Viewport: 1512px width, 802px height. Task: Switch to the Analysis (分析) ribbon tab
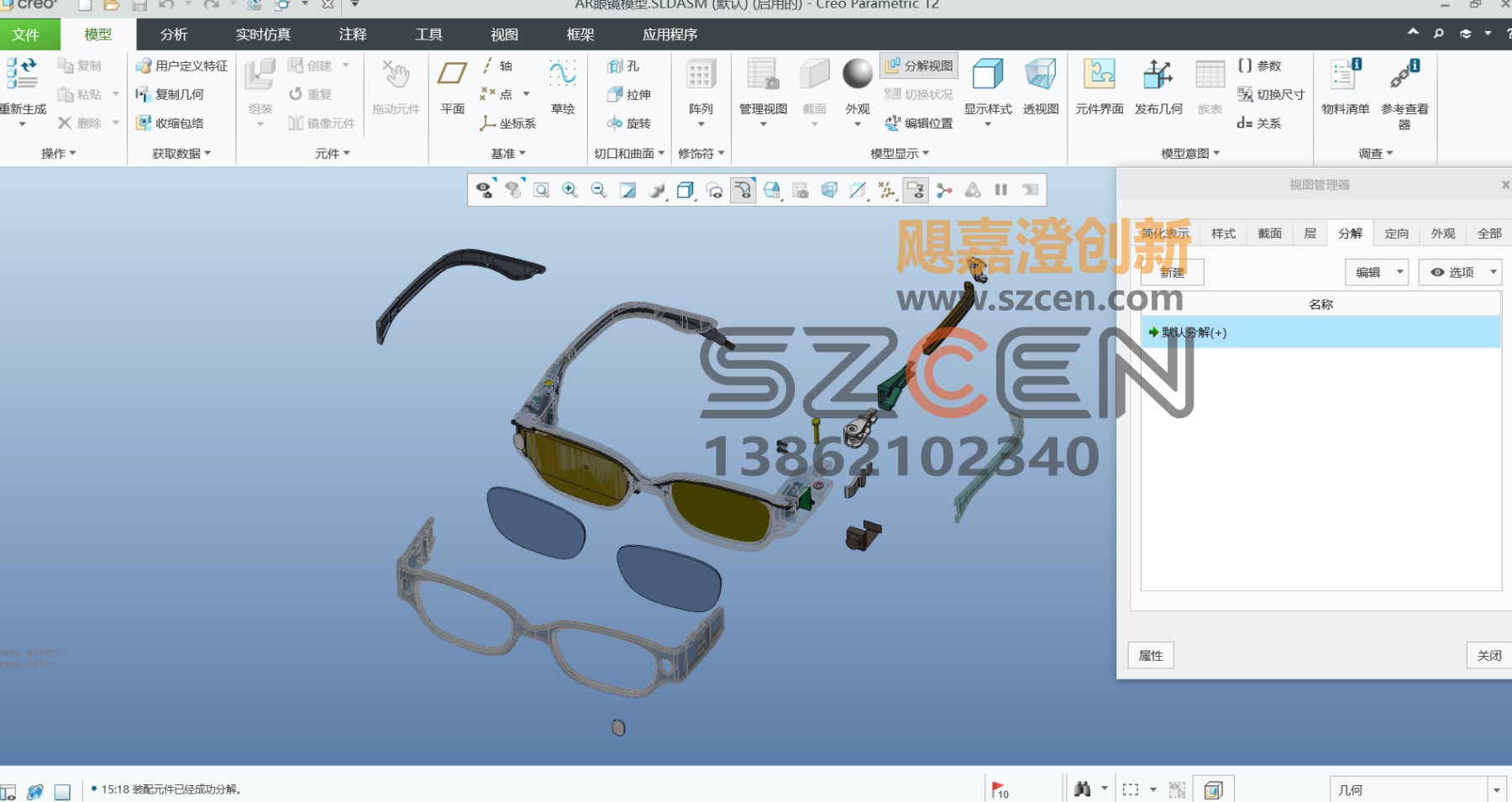pos(174,34)
